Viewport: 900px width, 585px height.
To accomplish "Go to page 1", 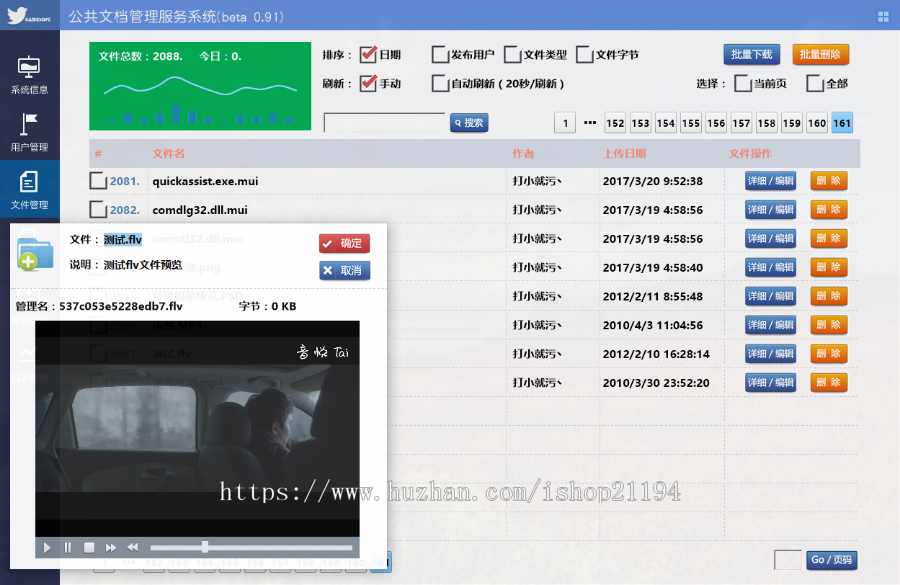I will [565, 123].
